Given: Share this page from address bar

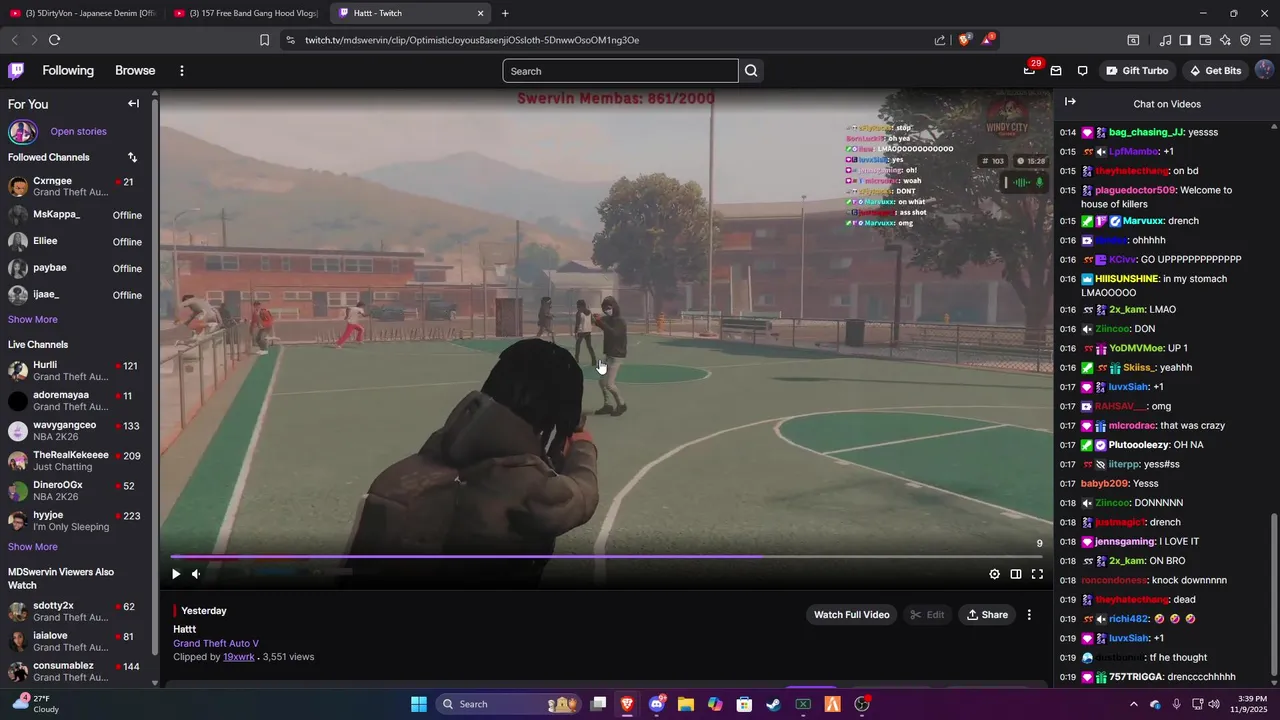Looking at the screenshot, I should pos(940,40).
